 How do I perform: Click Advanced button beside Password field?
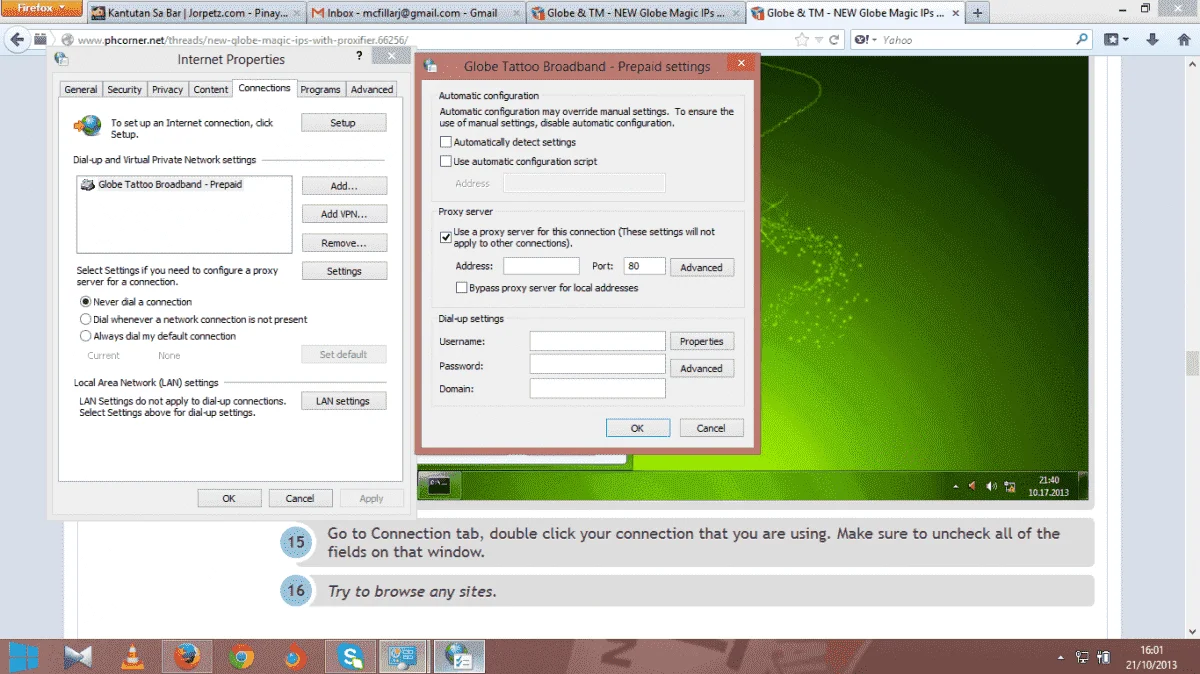701,368
